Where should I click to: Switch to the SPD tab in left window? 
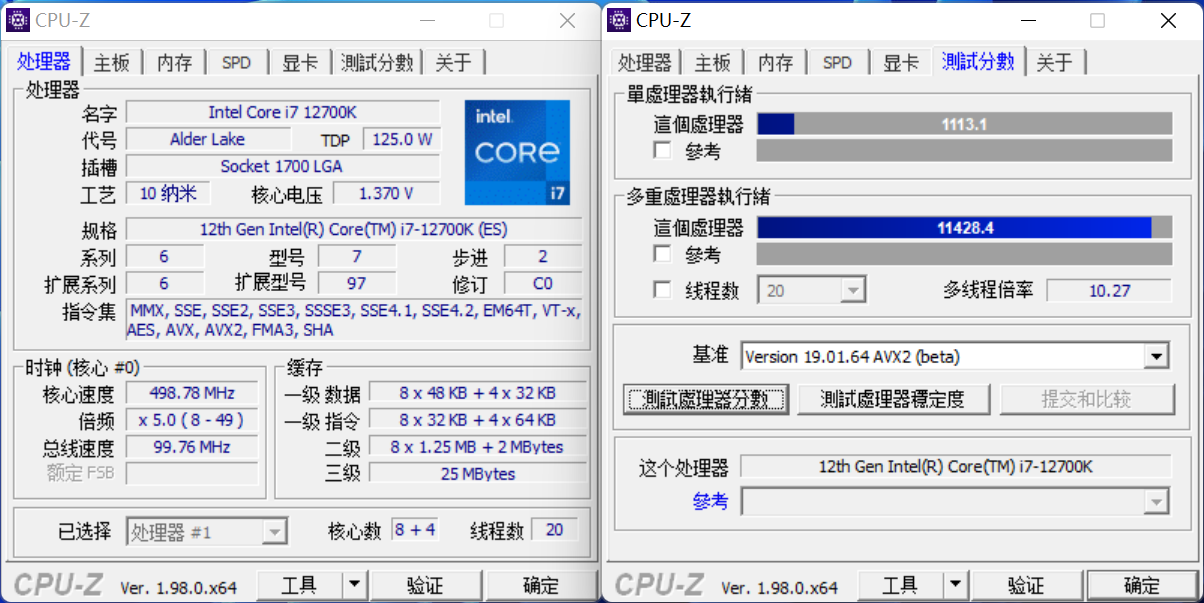tap(236, 61)
